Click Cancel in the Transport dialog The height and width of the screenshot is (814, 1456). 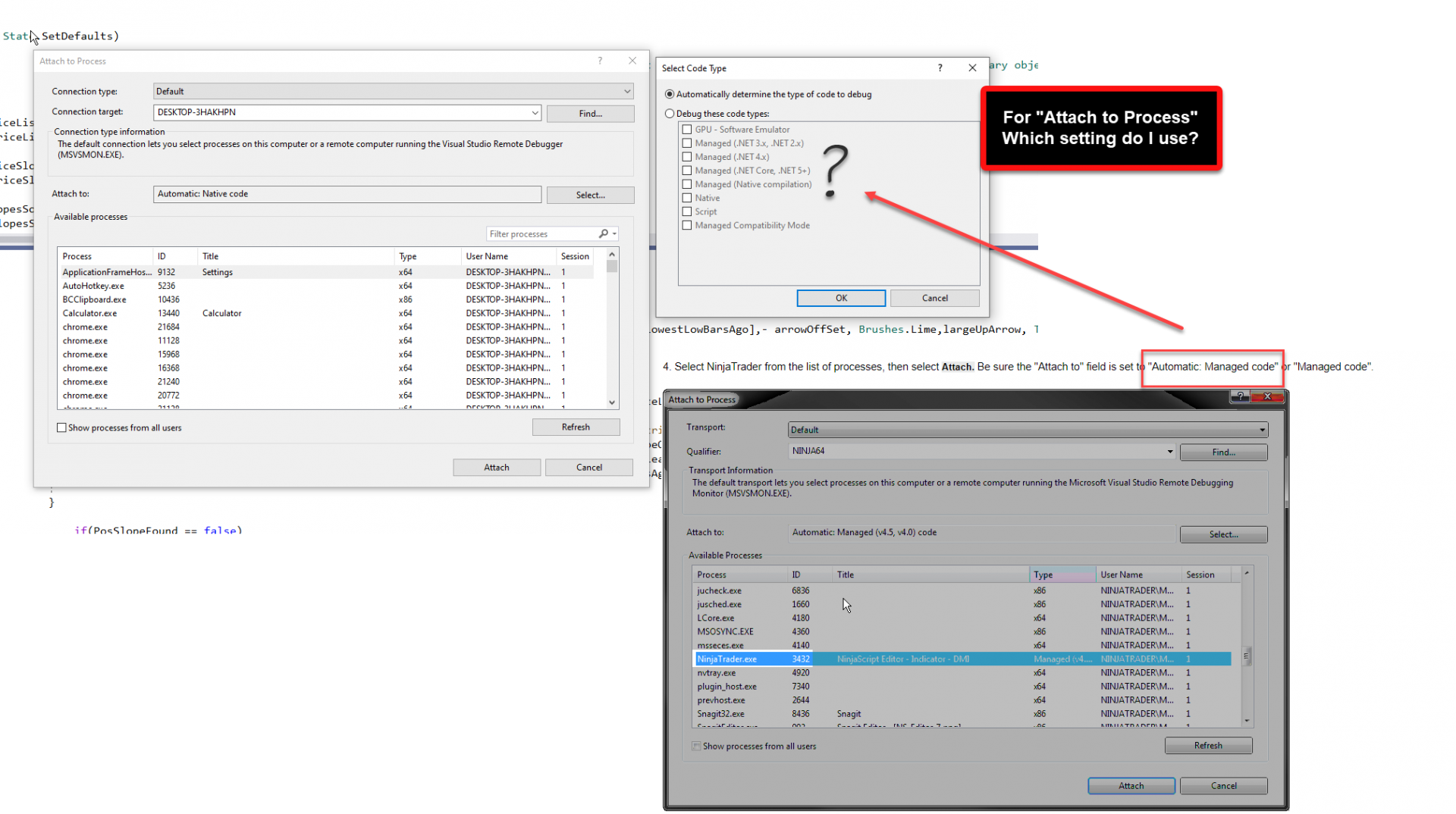pyautogui.click(x=1223, y=786)
